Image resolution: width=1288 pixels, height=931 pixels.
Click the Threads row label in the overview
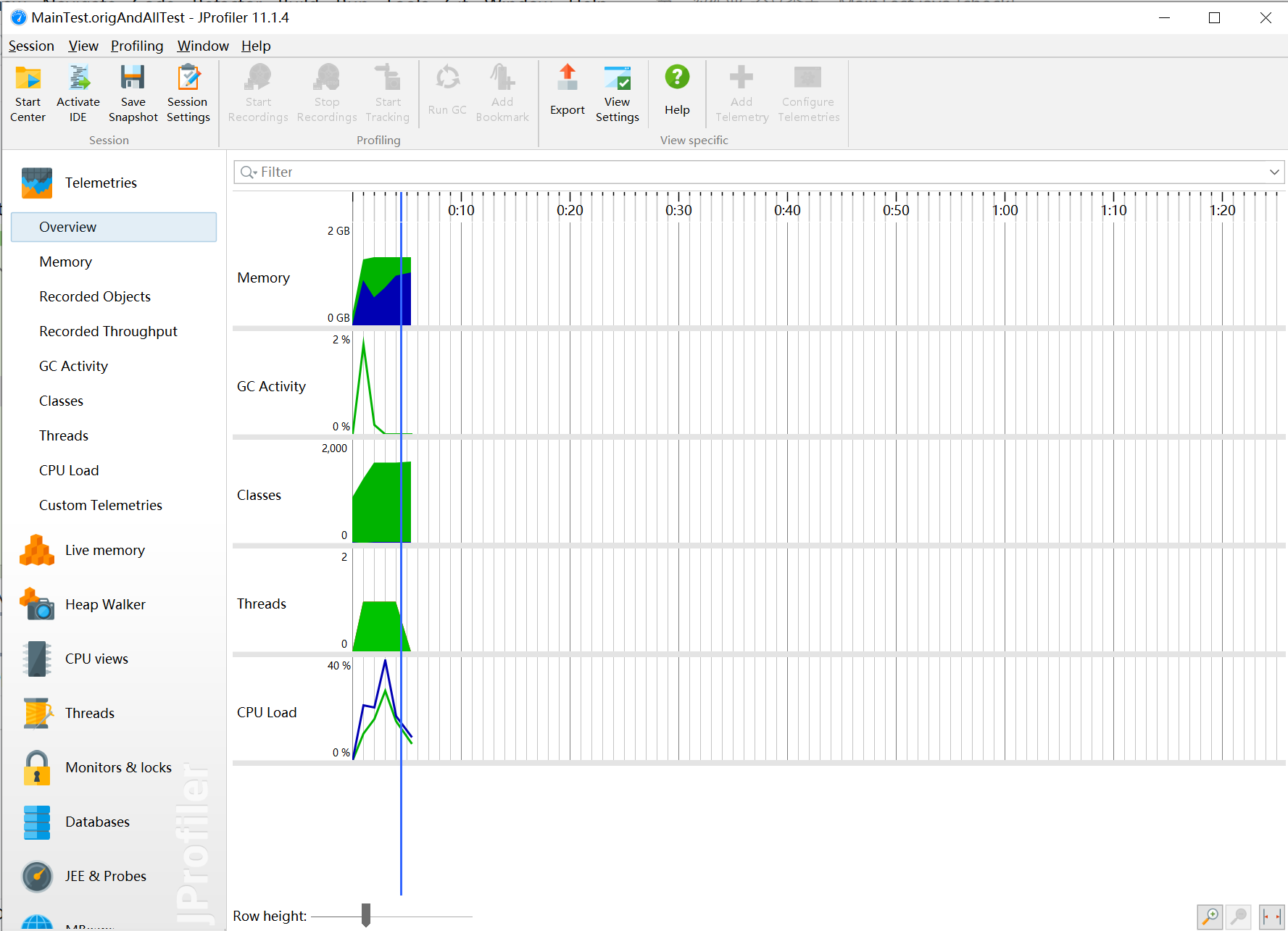[x=261, y=604]
